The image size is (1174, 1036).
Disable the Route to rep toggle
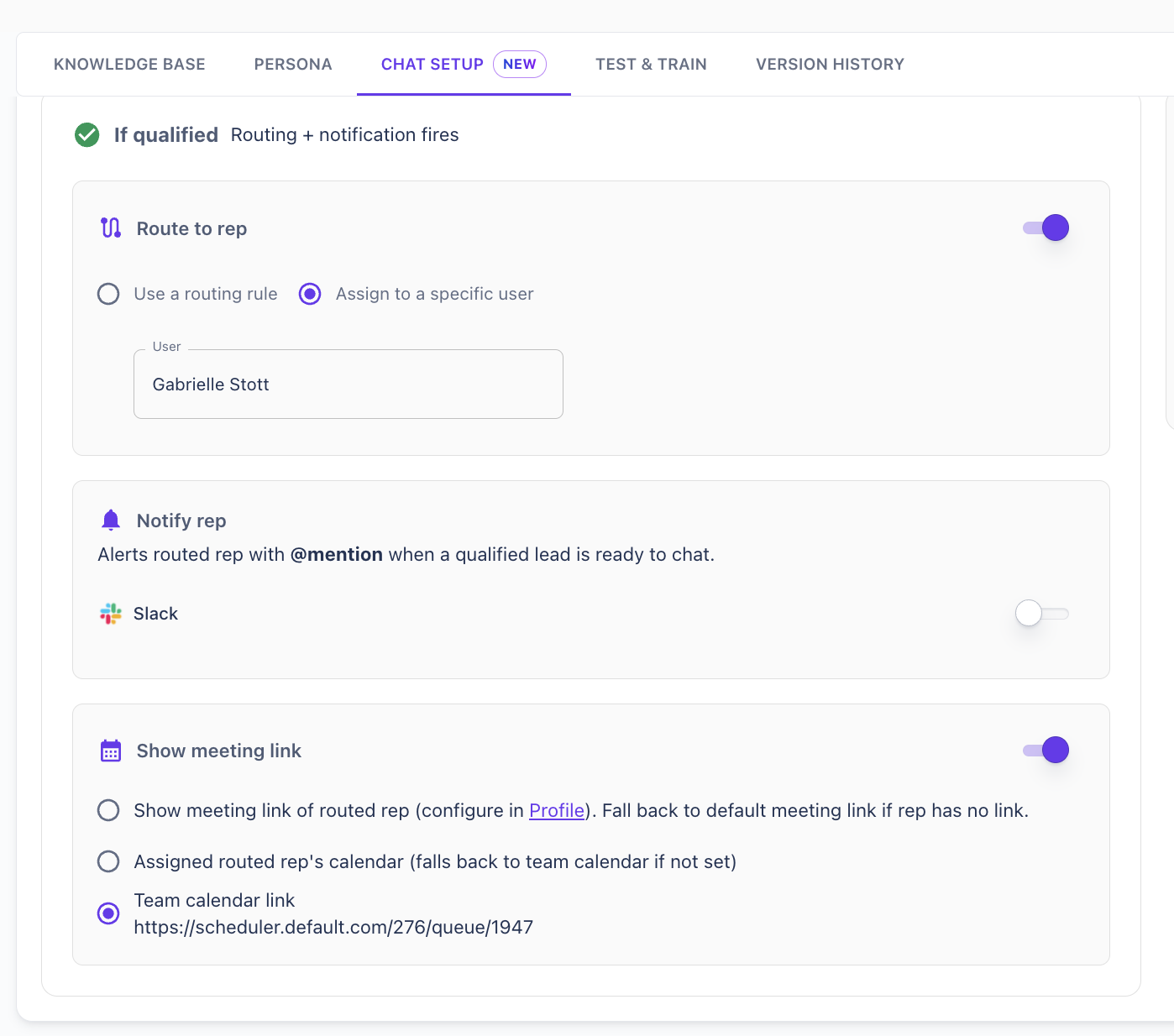coord(1046,228)
